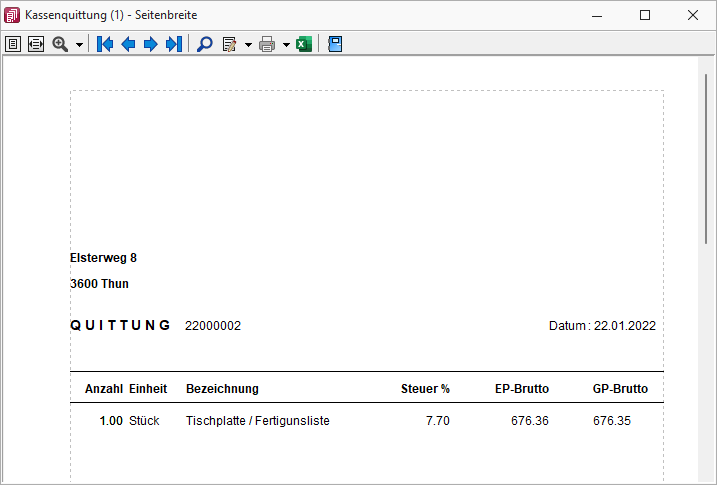The width and height of the screenshot is (717, 485).
Task: Click the quantity value 1.00
Action: click(111, 421)
